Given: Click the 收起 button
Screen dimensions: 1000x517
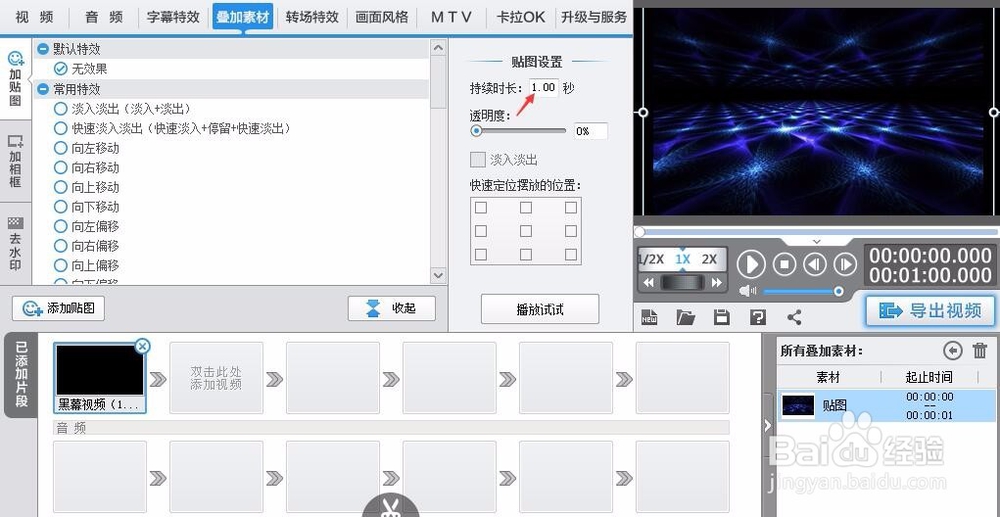Looking at the screenshot, I should coord(392,309).
